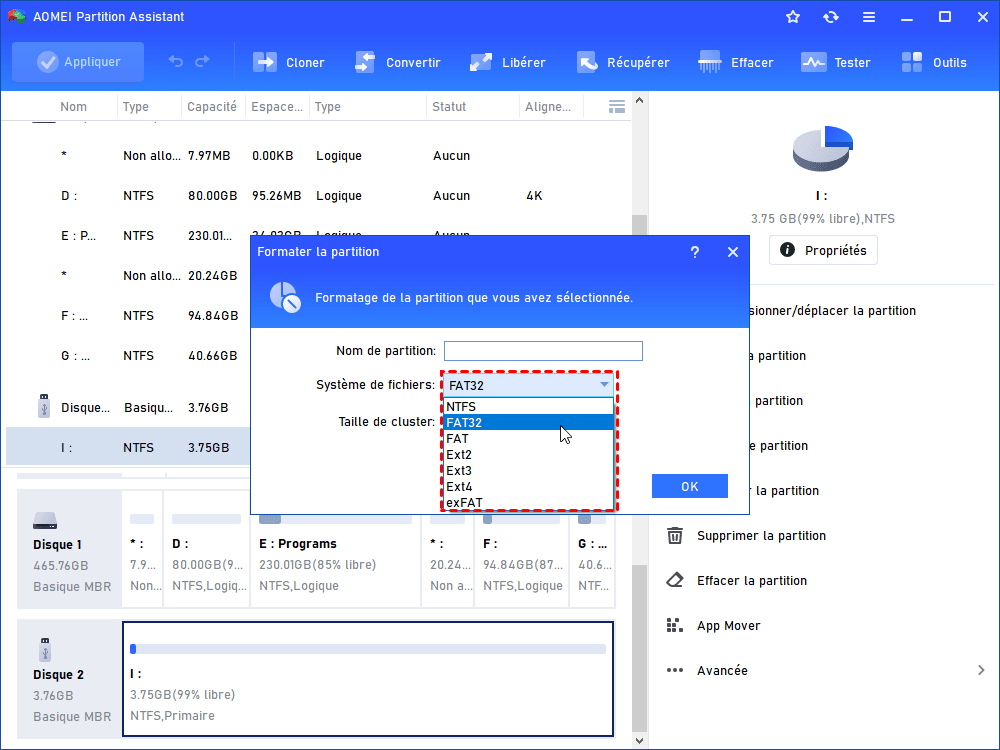The height and width of the screenshot is (750, 1000).
Task: Collapse the Système de fichiers dropdown arrow
Action: click(604, 385)
